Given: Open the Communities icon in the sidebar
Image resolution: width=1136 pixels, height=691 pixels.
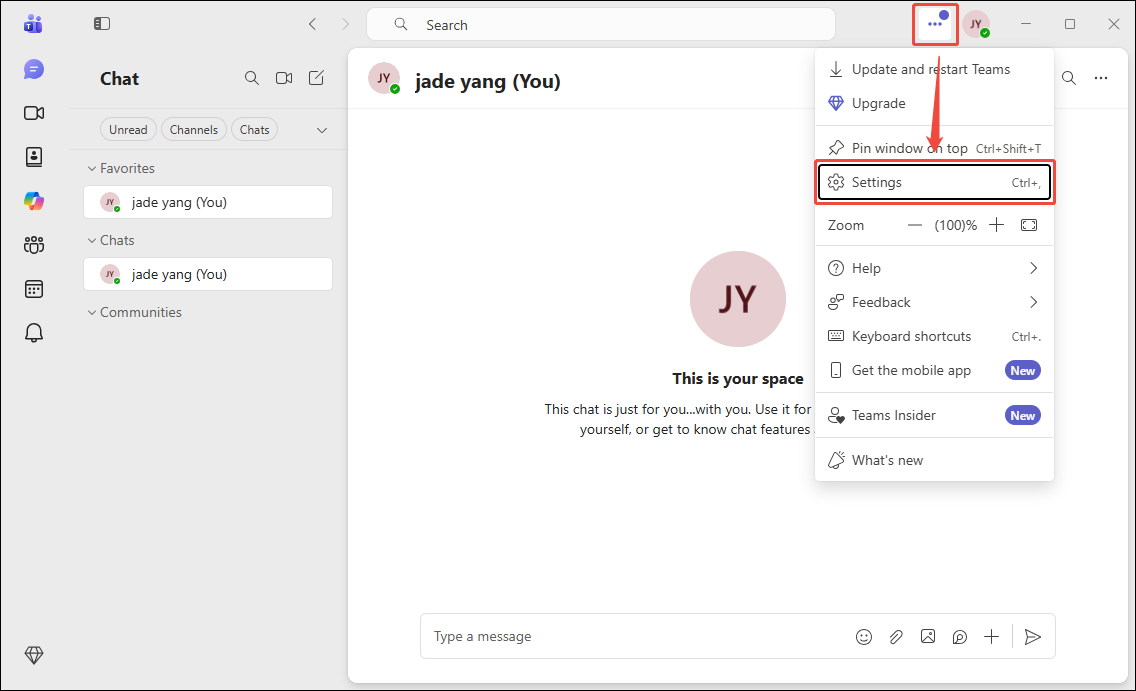Looking at the screenshot, I should 33,245.
